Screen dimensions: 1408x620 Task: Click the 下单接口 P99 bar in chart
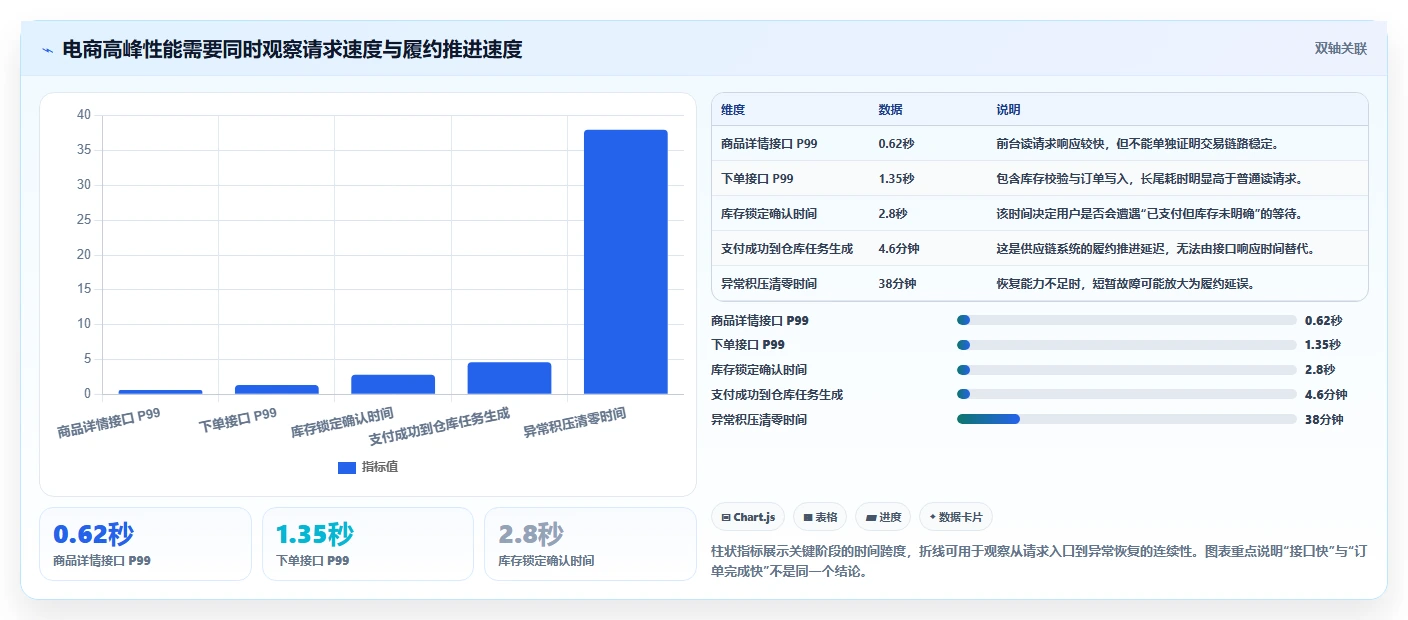click(276, 389)
